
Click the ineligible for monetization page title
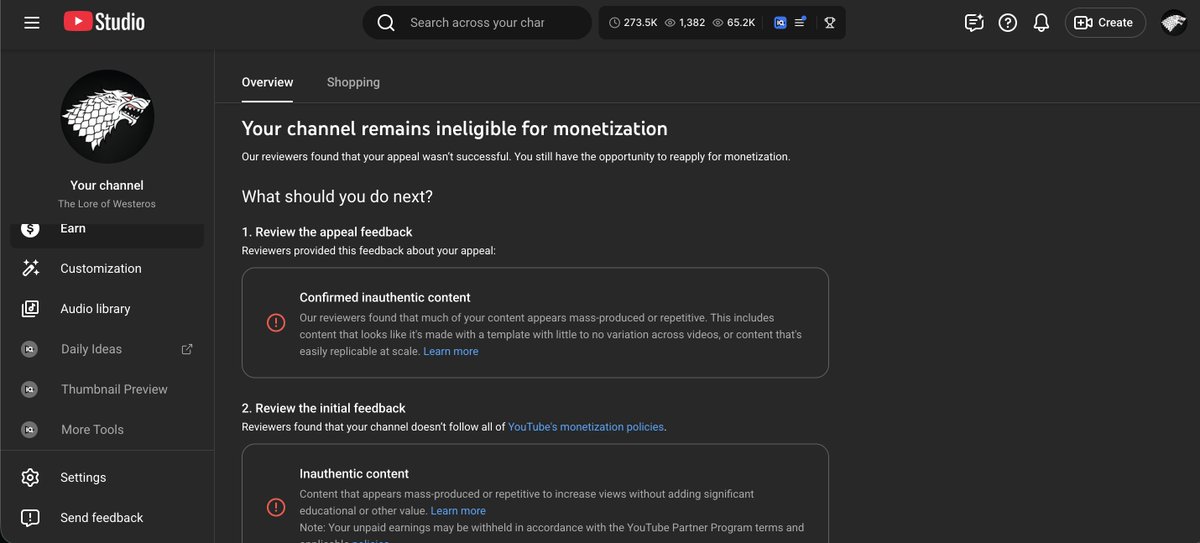(x=455, y=128)
